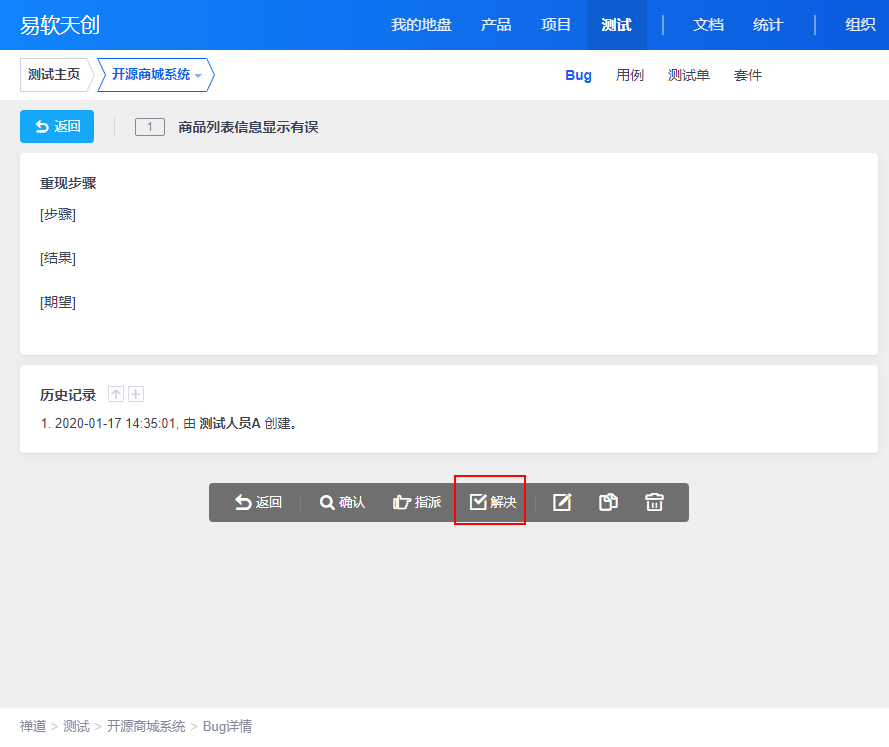This screenshot has width=889, height=747.
Task: Expand all history with the plus icon
Action: (x=136, y=394)
